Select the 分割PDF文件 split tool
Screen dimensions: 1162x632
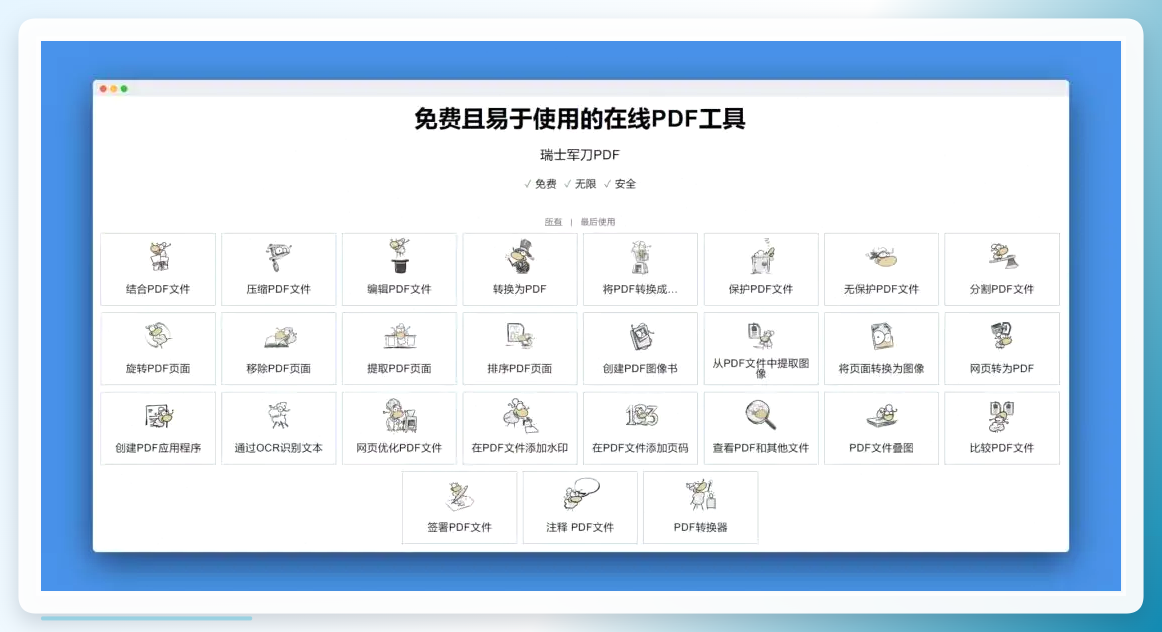pyautogui.click(x=1002, y=269)
